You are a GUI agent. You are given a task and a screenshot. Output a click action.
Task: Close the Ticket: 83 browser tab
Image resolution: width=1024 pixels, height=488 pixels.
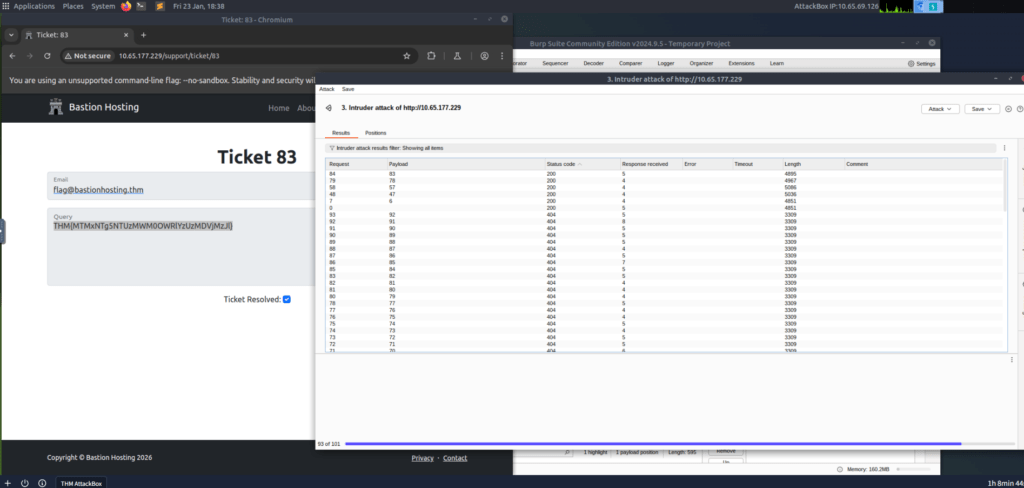pyautogui.click(x=127, y=35)
